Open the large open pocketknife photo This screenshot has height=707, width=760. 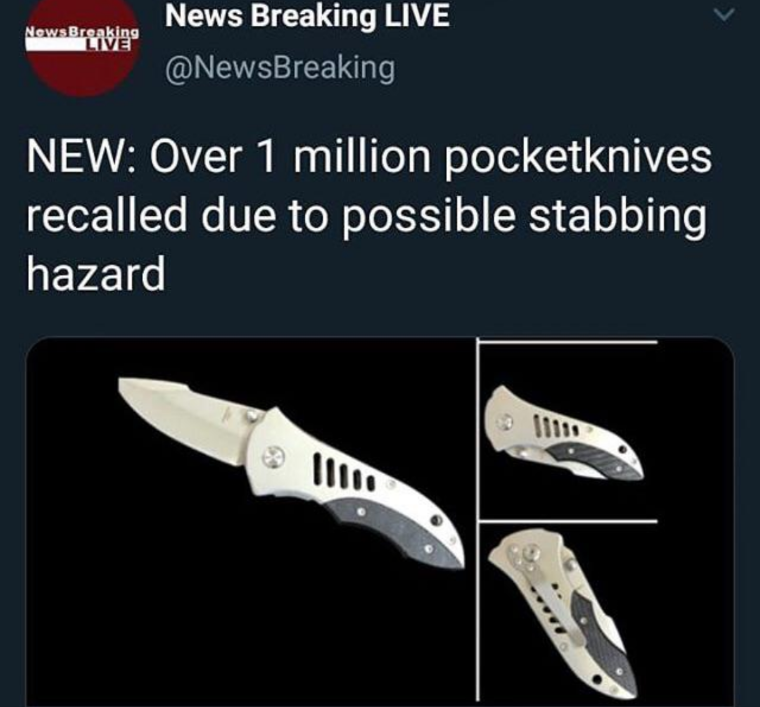click(x=251, y=521)
